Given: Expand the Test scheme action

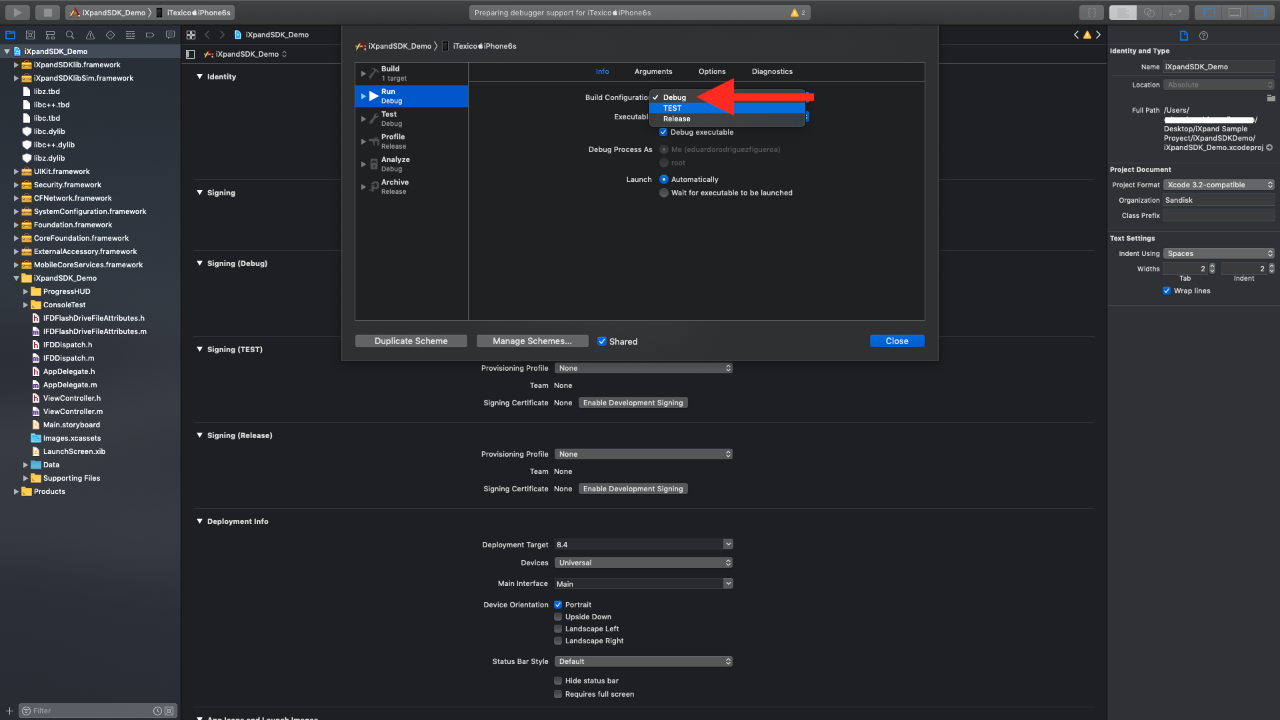Looking at the screenshot, I should (363, 118).
